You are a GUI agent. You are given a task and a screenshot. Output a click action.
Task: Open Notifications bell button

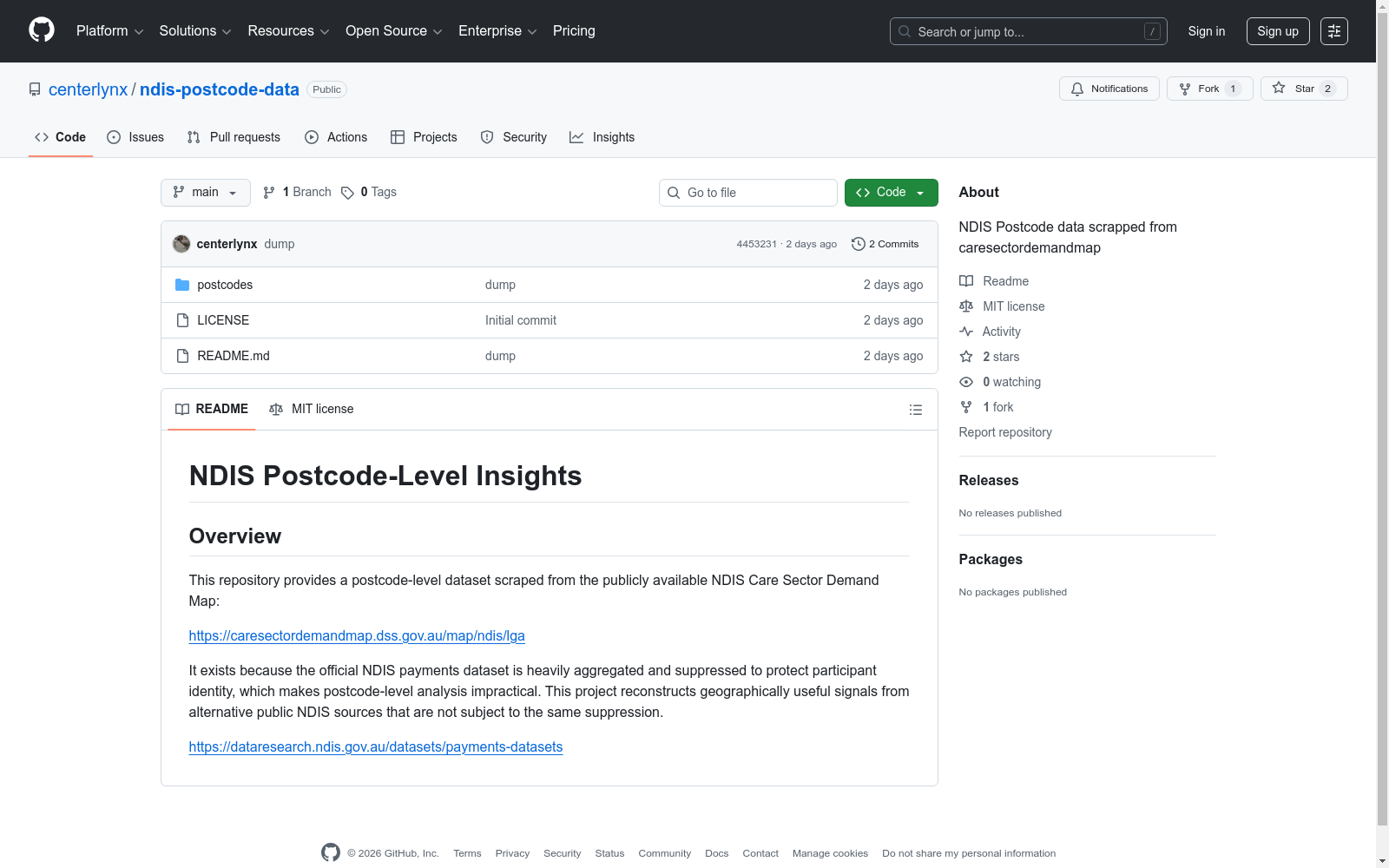(x=1109, y=89)
